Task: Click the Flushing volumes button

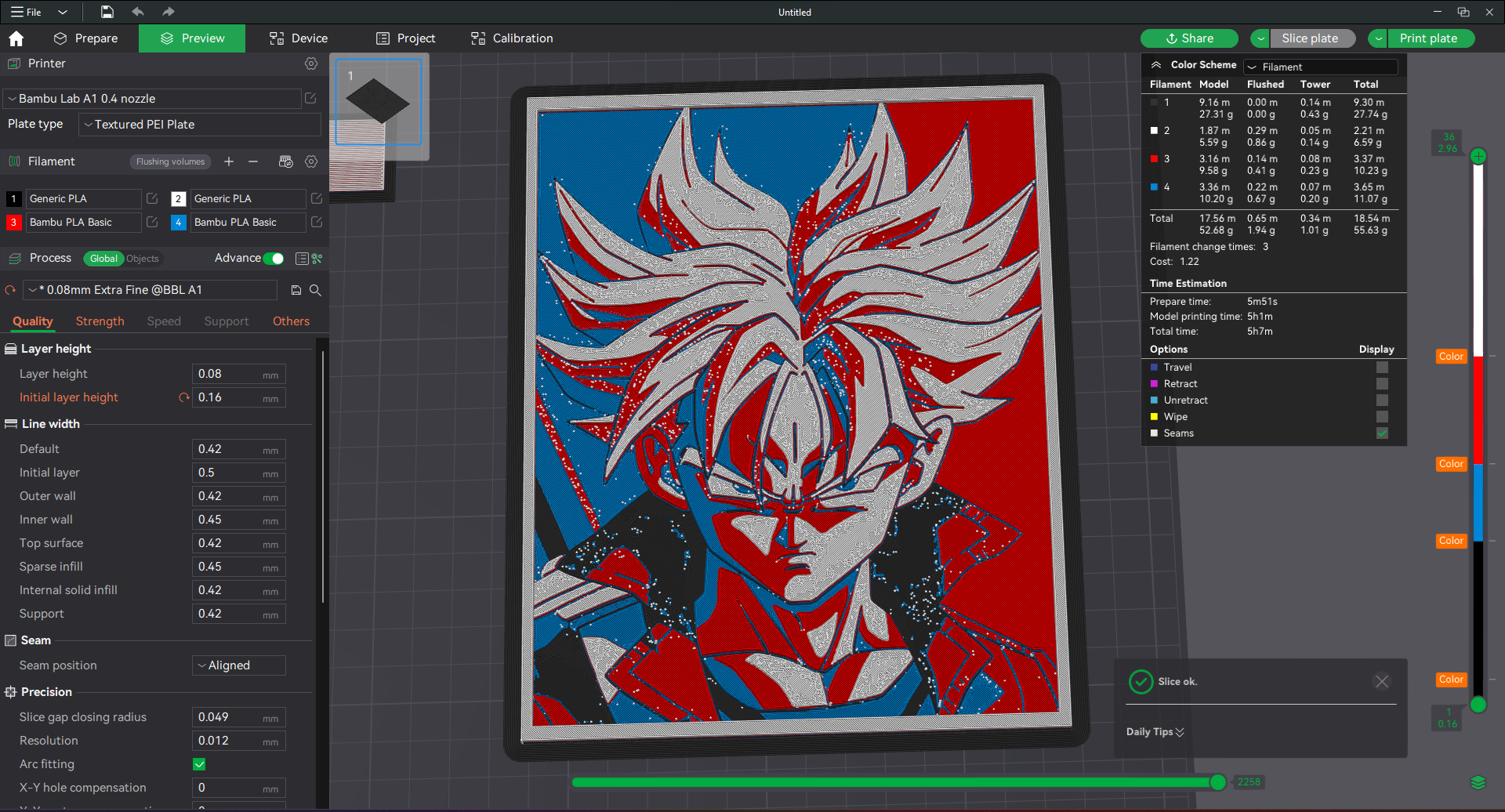Action: (170, 161)
